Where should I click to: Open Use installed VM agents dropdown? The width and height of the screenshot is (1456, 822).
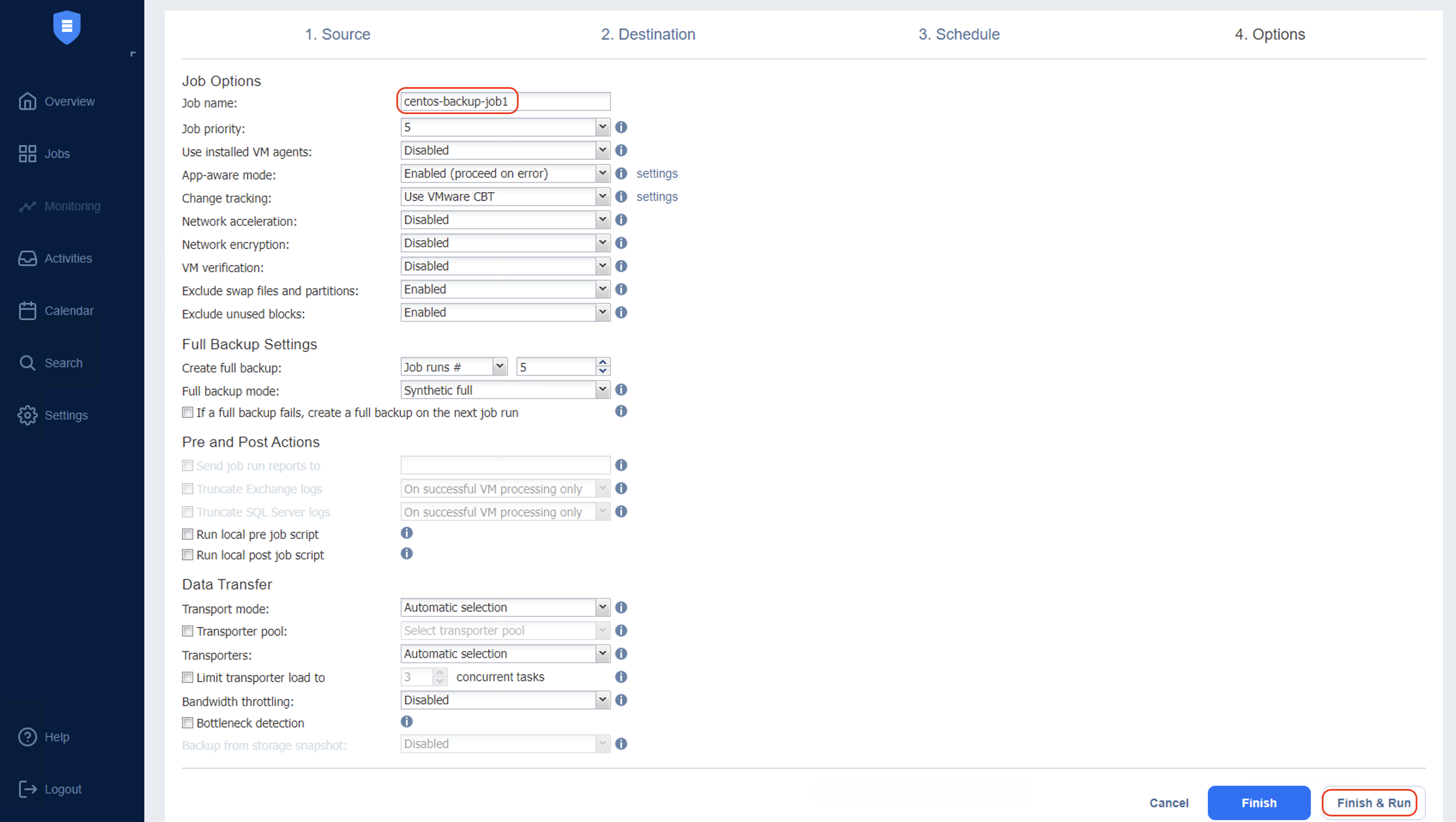pos(505,151)
